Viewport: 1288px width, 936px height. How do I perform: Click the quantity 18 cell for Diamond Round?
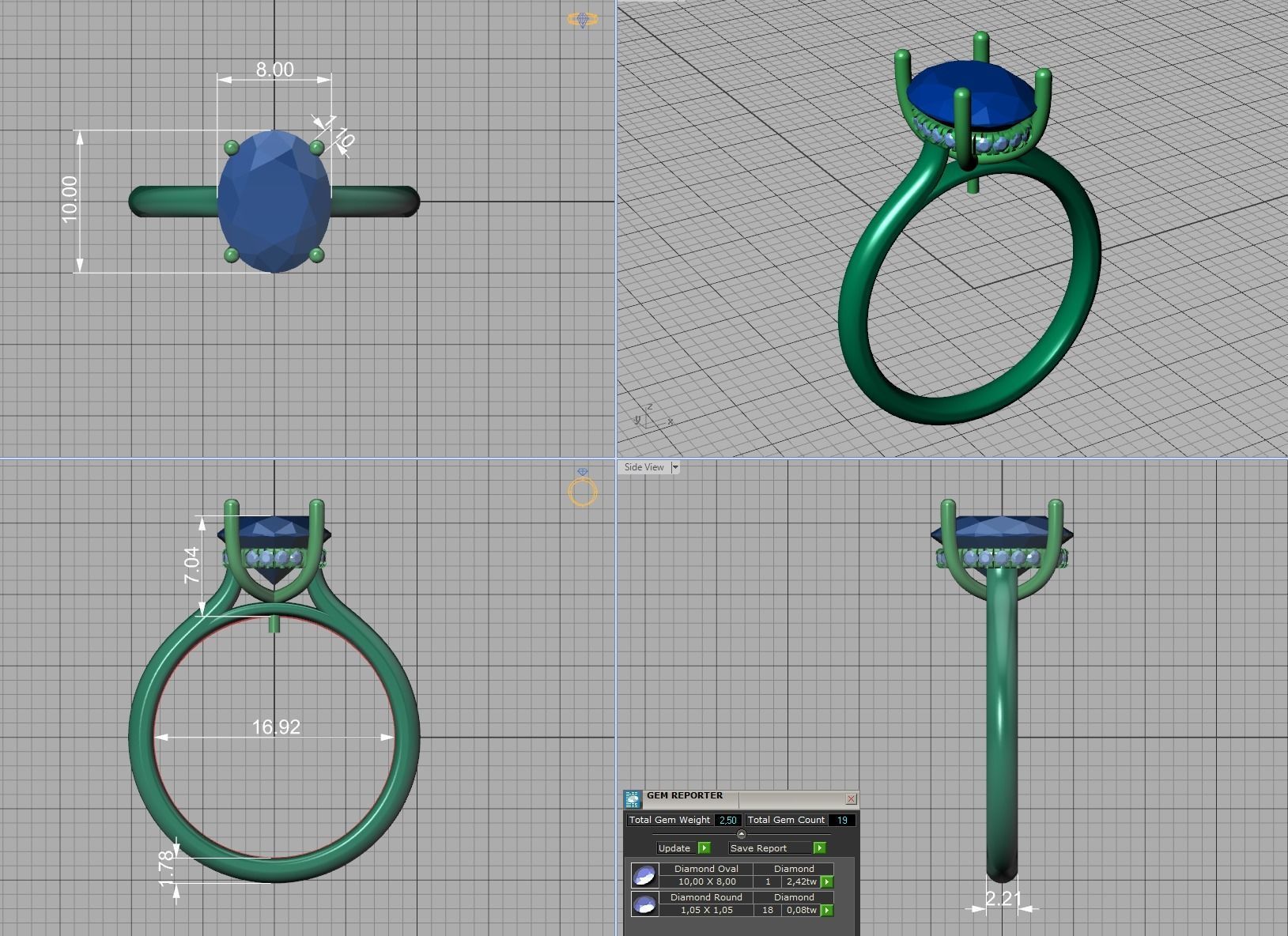pos(767,910)
